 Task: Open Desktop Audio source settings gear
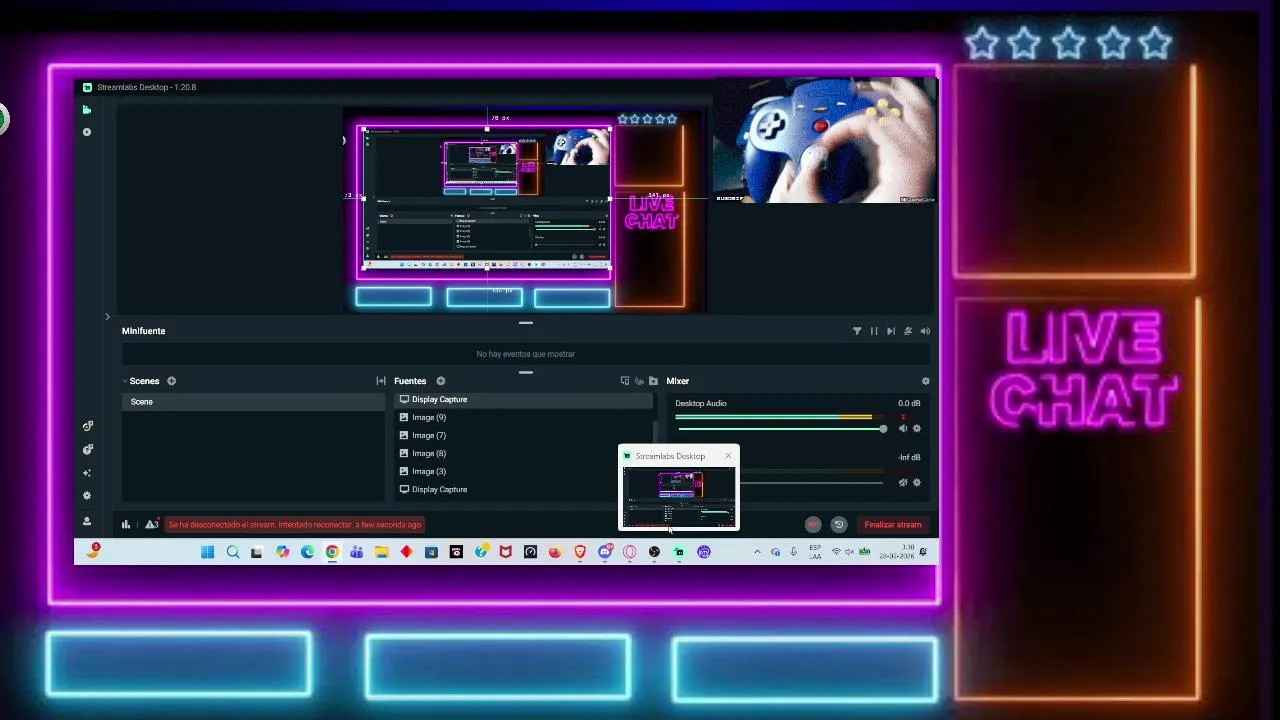(917, 429)
